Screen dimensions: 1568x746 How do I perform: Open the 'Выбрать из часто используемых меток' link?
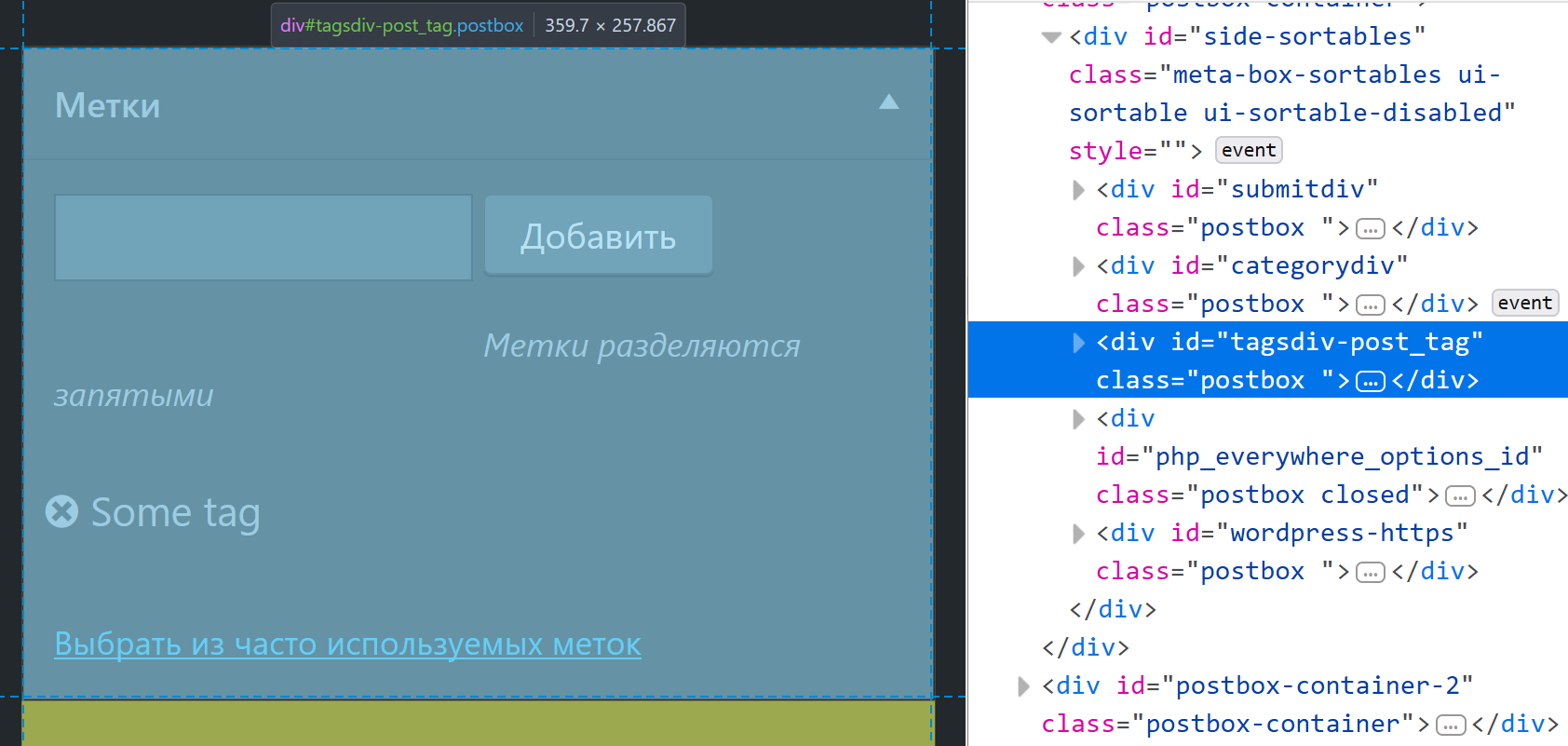point(347,644)
